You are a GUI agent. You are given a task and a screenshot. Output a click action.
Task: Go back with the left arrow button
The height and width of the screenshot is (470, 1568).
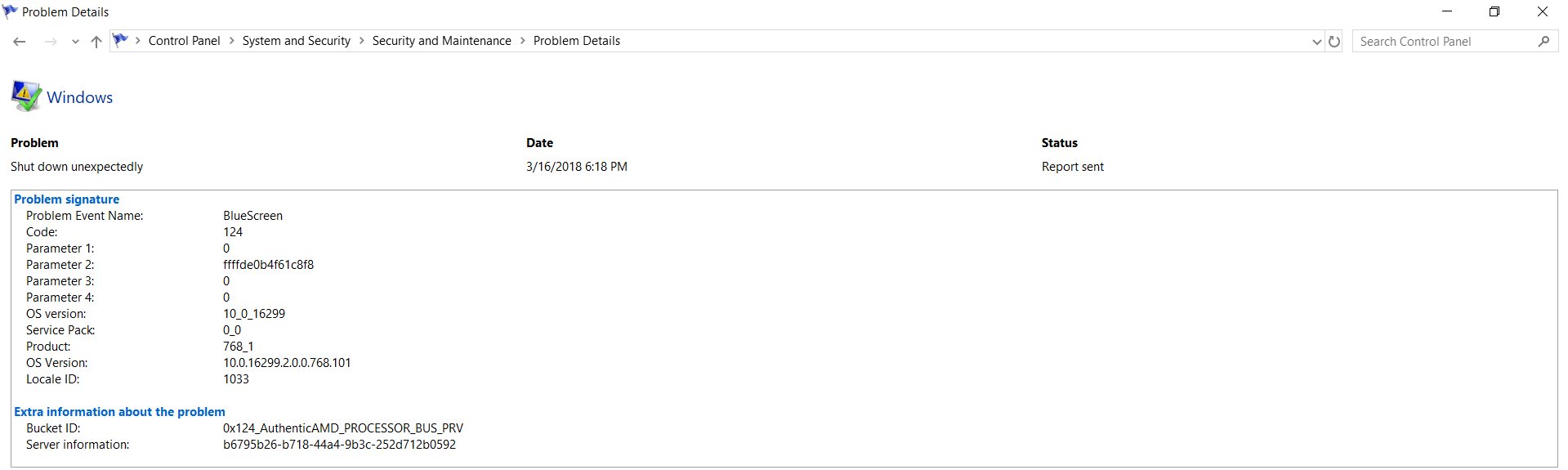pyautogui.click(x=20, y=42)
